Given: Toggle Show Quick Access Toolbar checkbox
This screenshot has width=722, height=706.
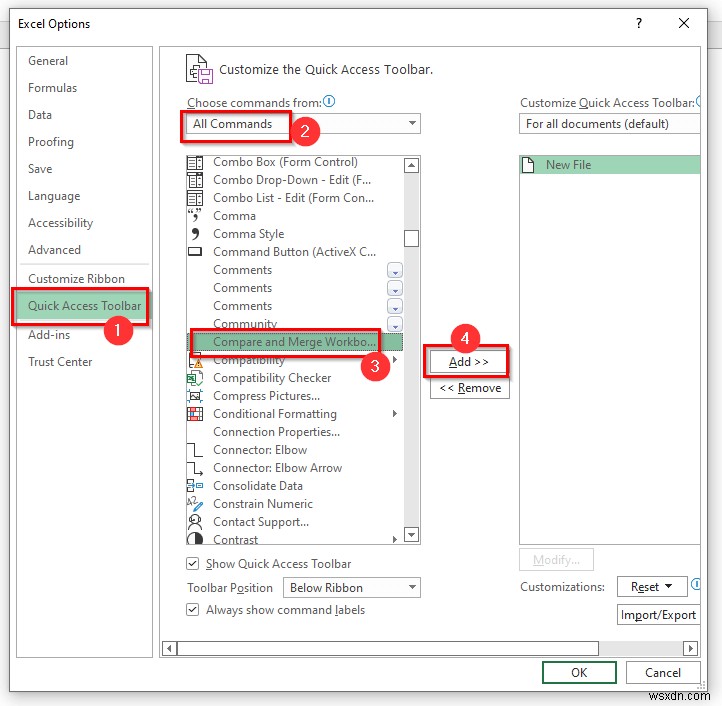Looking at the screenshot, I should point(192,564).
